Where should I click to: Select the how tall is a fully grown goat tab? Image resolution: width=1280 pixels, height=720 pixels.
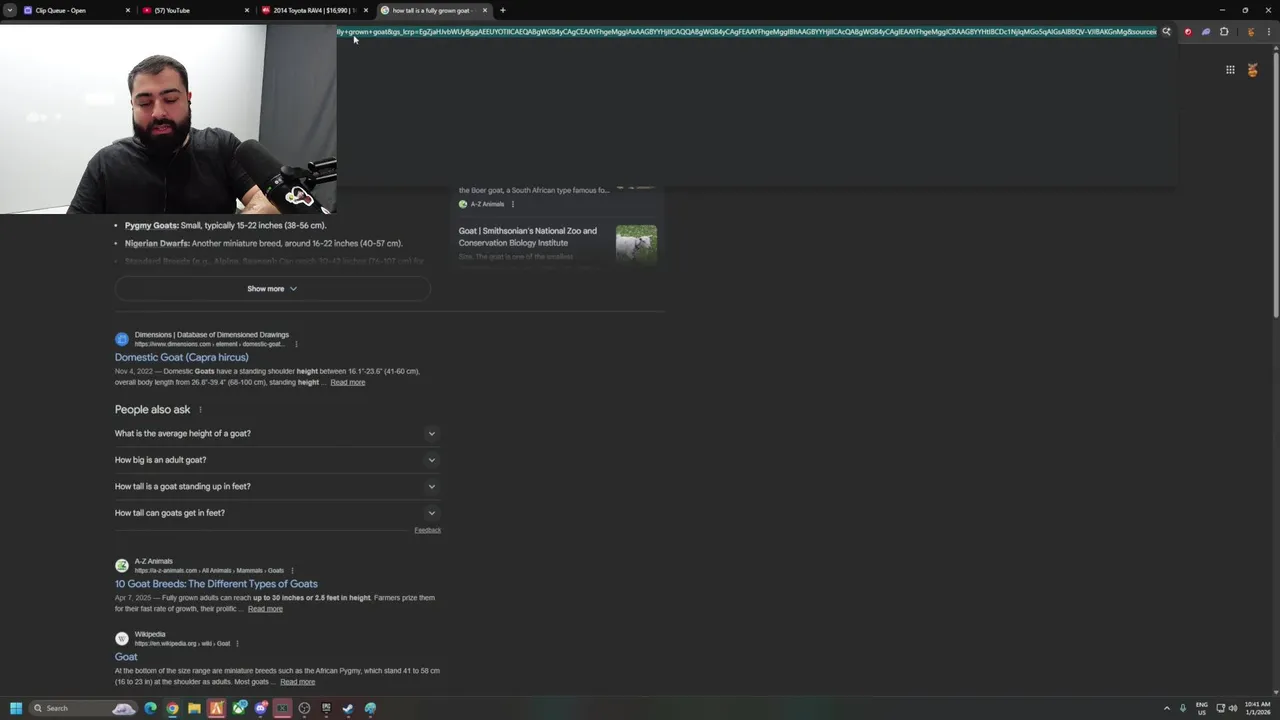pyautogui.click(x=434, y=10)
